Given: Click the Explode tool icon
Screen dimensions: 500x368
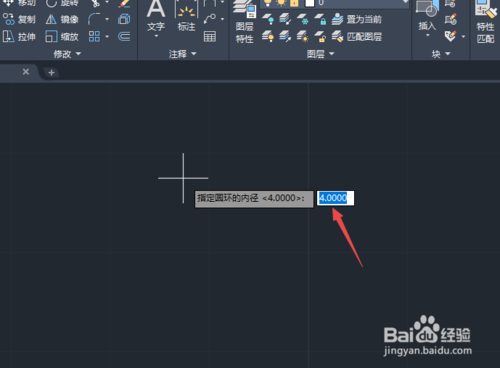Looking at the screenshot, I should [x=124, y=19].
